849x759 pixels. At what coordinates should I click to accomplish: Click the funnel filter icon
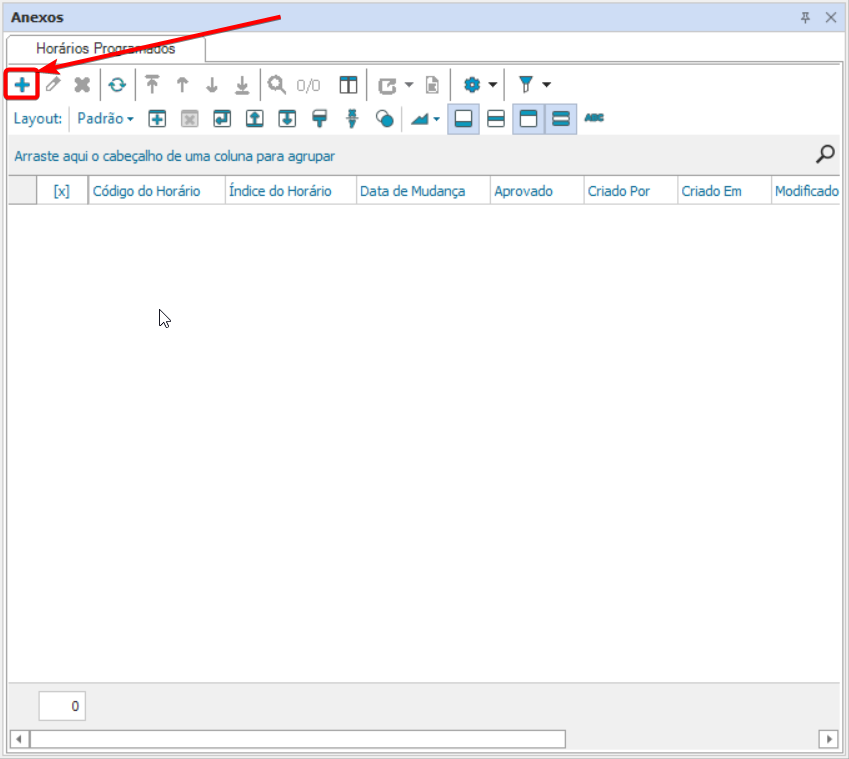(x=526, y=84)
